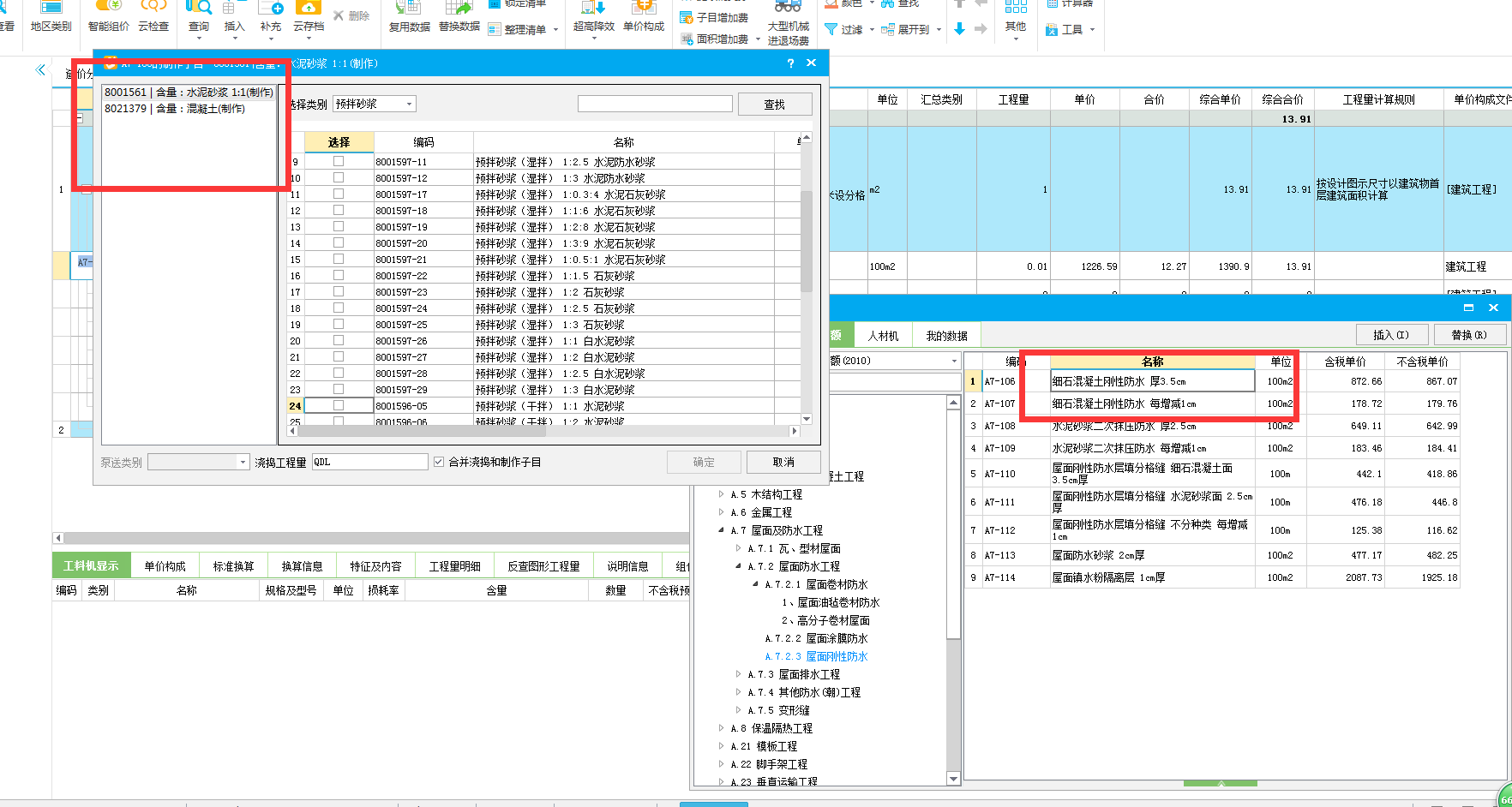Open the 插入 insert tool
This screenshot has height=807, width=1512.
(234, 19)
